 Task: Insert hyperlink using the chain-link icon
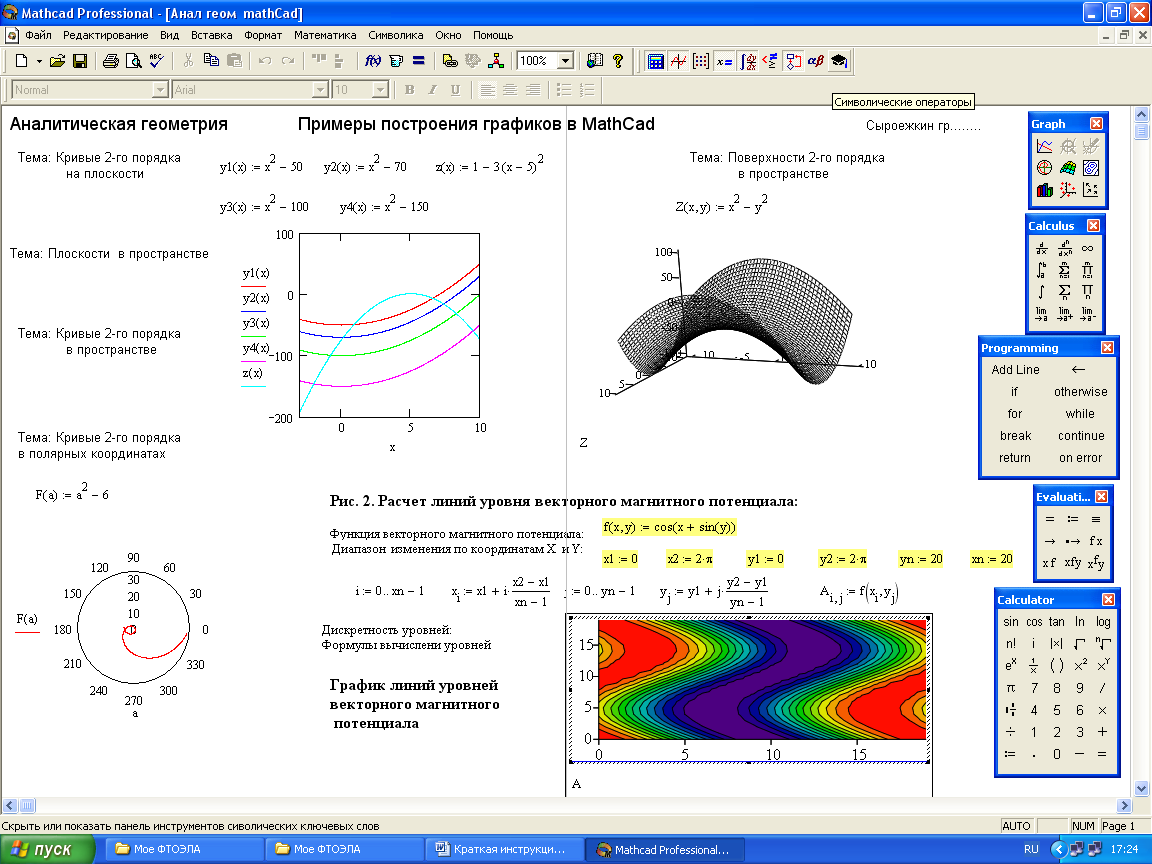pyautogui.click(x=450, y=61)
